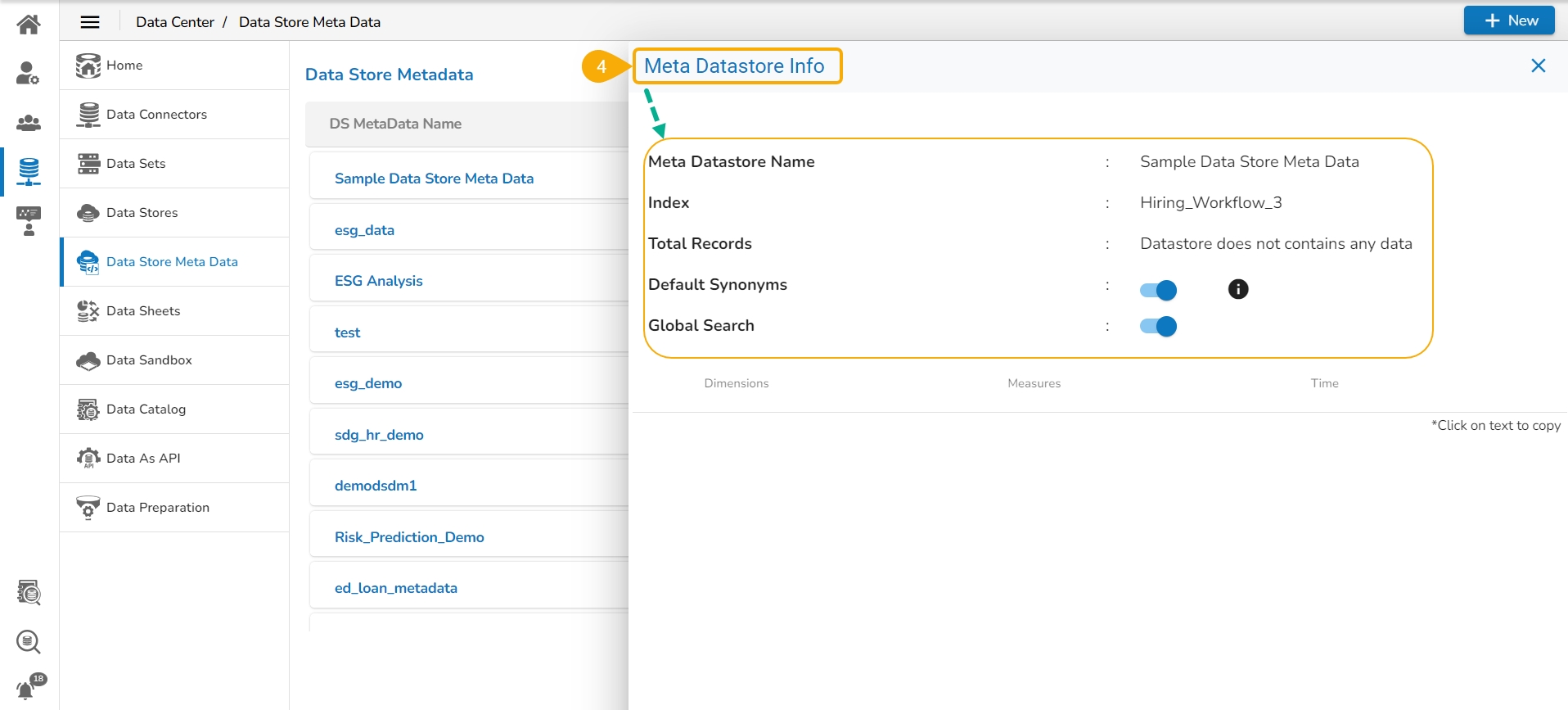Toggle the hamburger menu icon

pos(90,22)
